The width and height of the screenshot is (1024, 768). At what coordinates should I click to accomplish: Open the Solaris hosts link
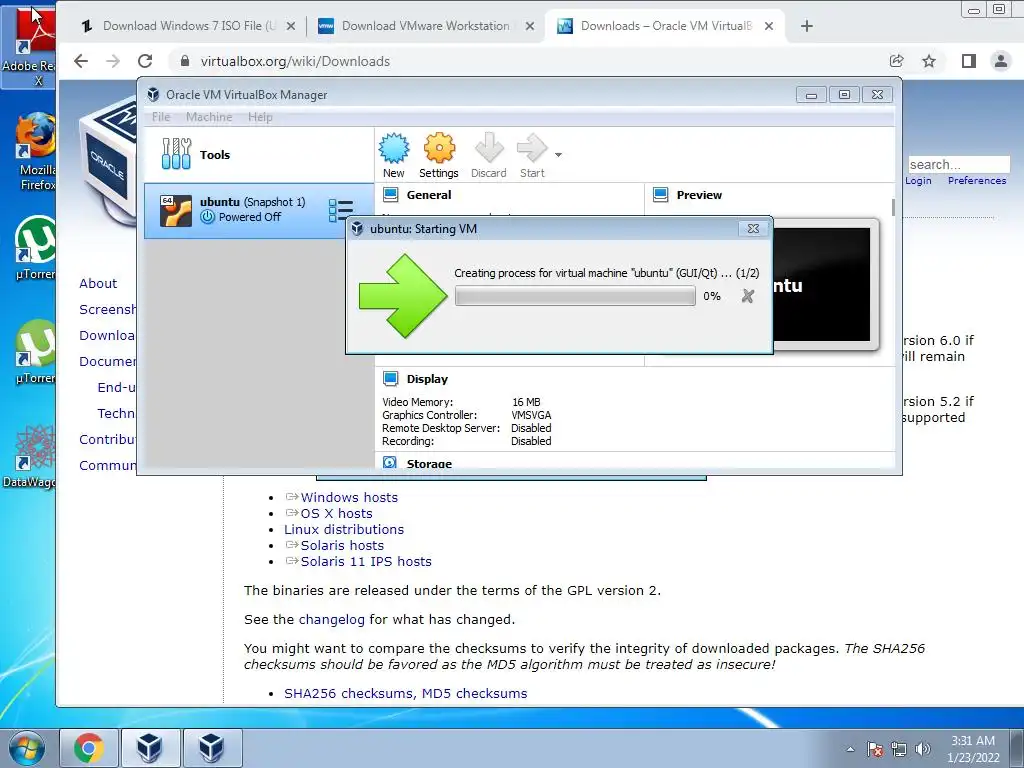[342, 545]
